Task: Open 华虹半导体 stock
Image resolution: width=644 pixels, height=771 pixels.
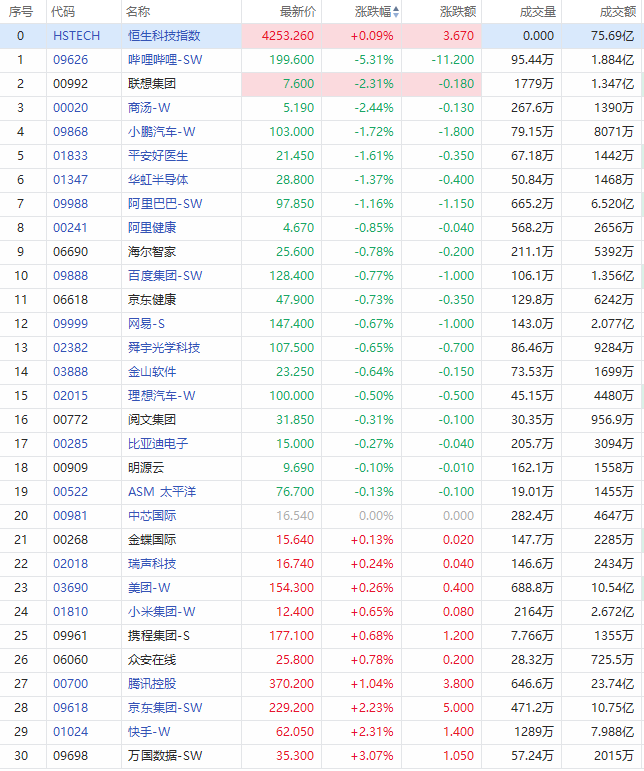Action: pos(158,180)
